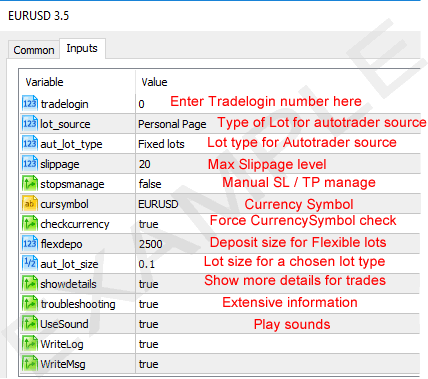428x379 pixels.
Task: Select the checkcurrency variable name
Action: click(75, 224)
